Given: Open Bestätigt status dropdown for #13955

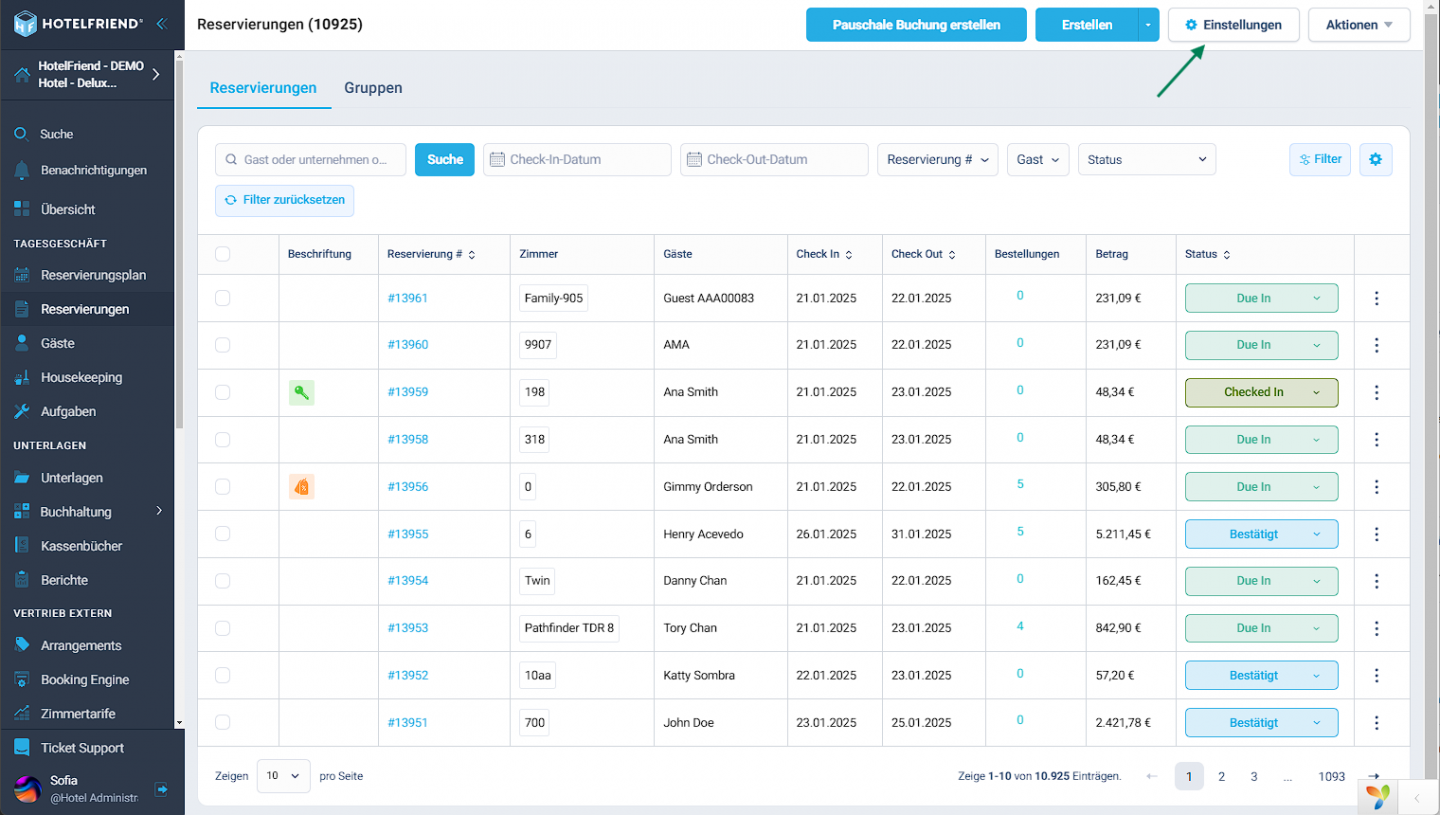Looking at the screenshot, I should pos(1261,534).
